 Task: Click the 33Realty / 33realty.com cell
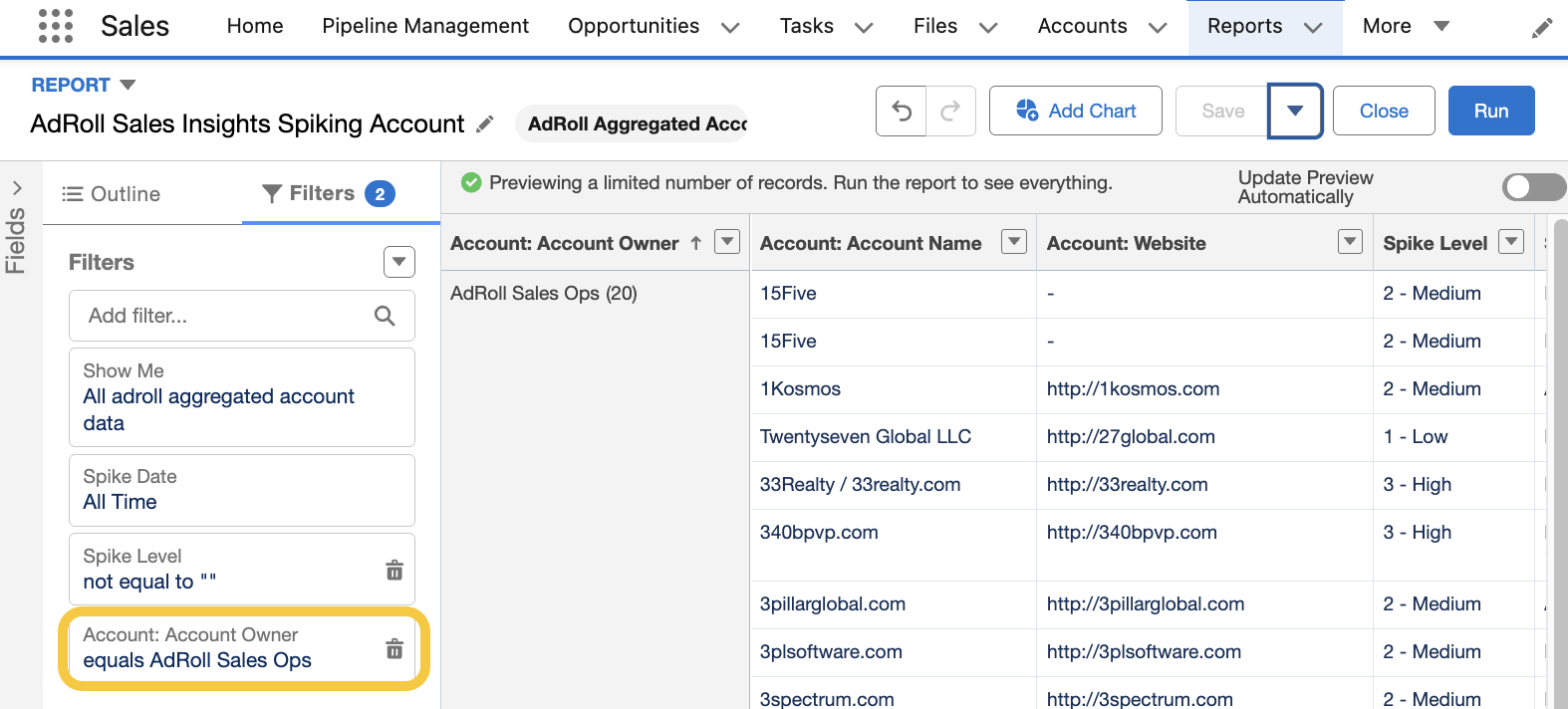pyautogui.click(x=893, y=485)
